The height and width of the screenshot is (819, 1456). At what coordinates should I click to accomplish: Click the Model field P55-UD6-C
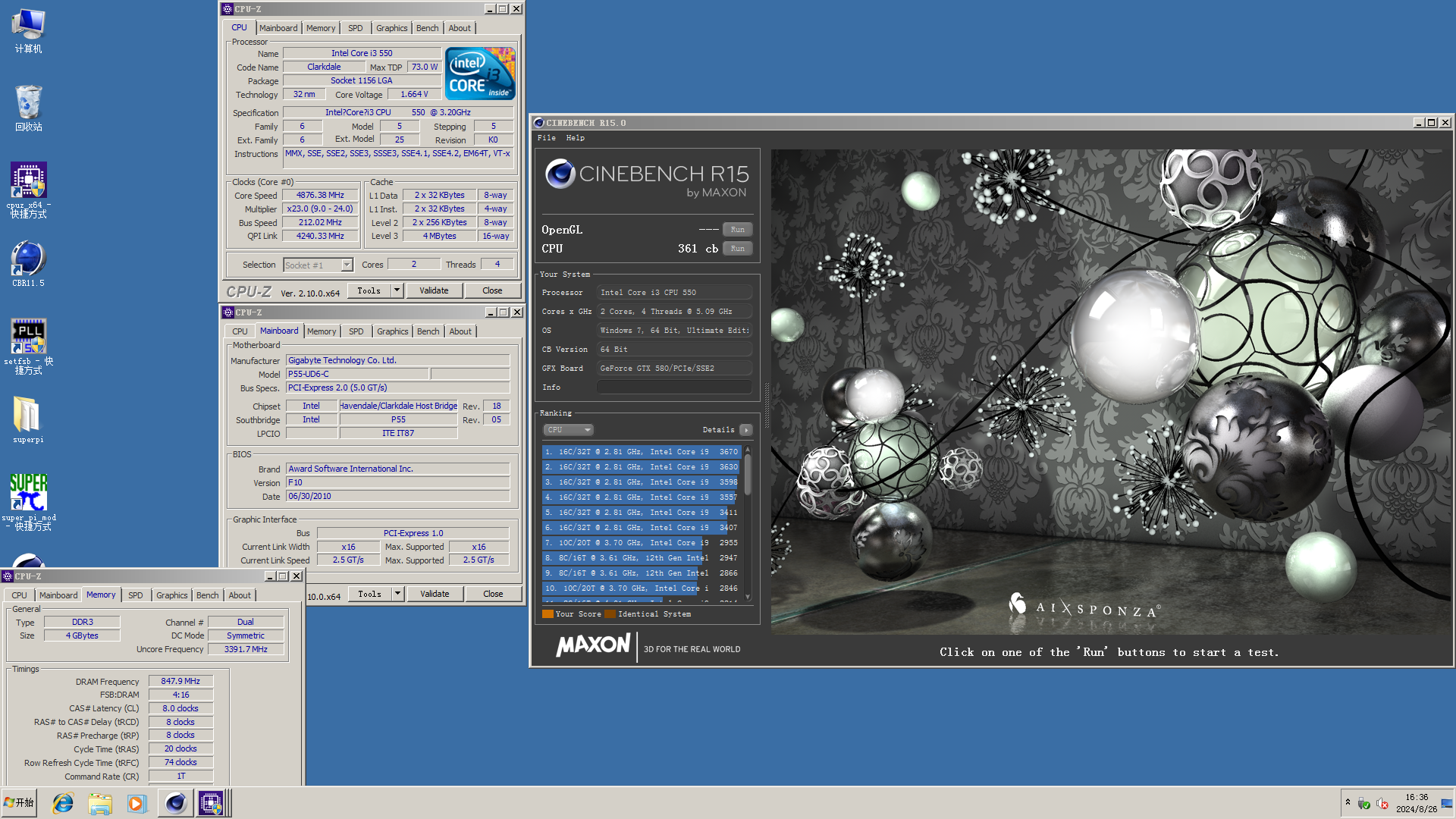pos(358,375)
